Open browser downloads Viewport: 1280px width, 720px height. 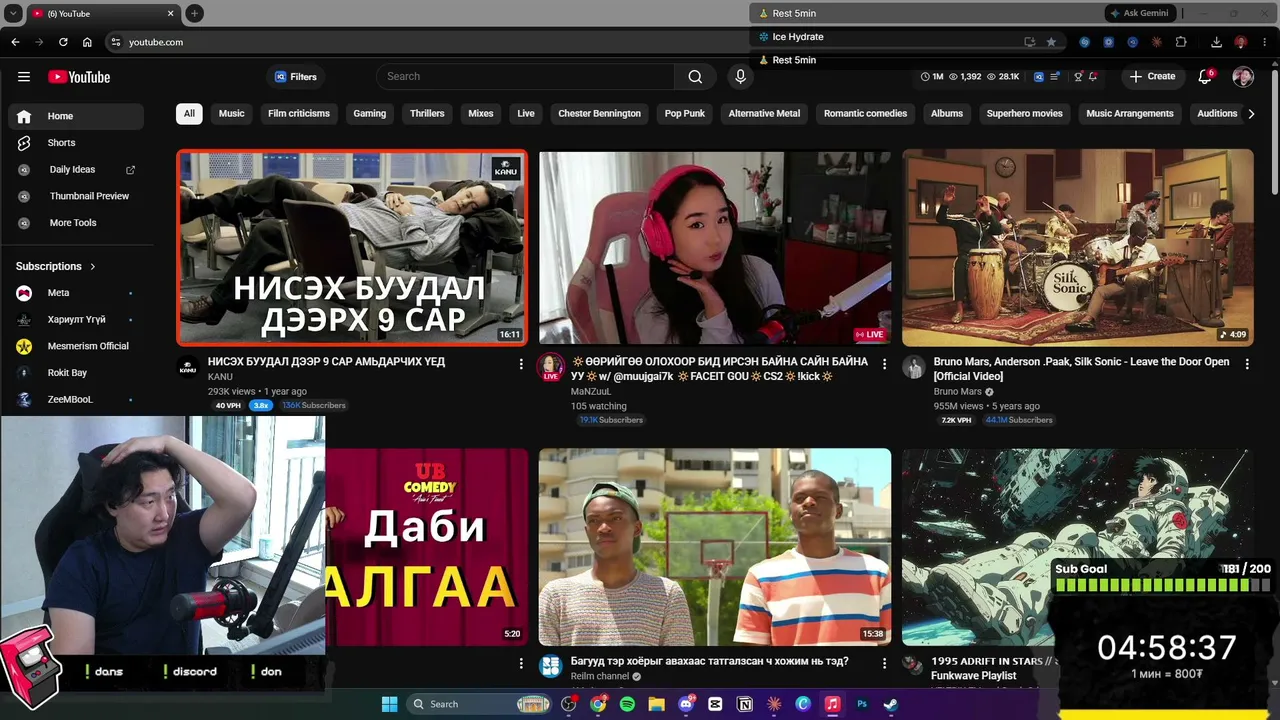point(1216,42)
